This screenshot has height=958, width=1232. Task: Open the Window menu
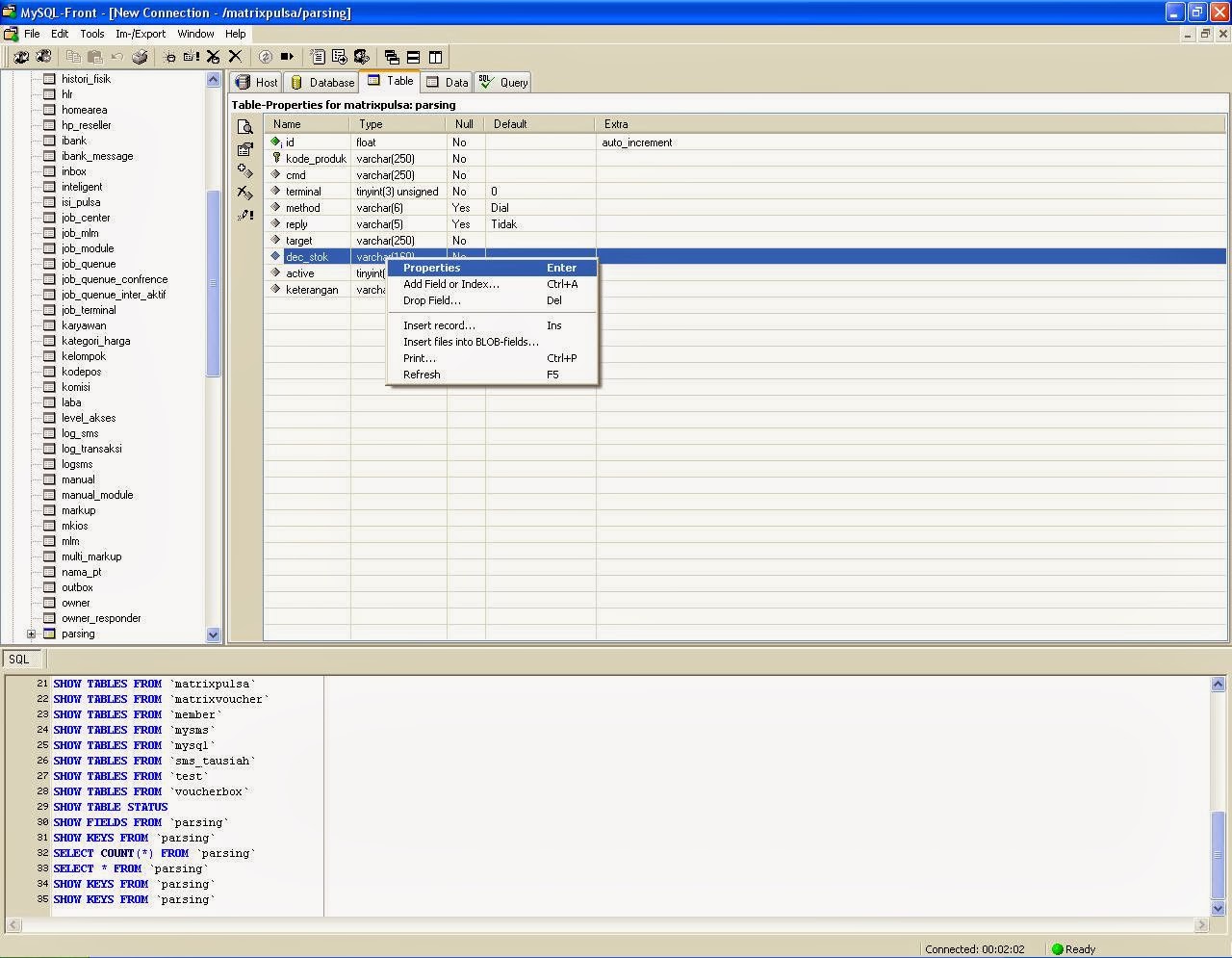[196, 34]
